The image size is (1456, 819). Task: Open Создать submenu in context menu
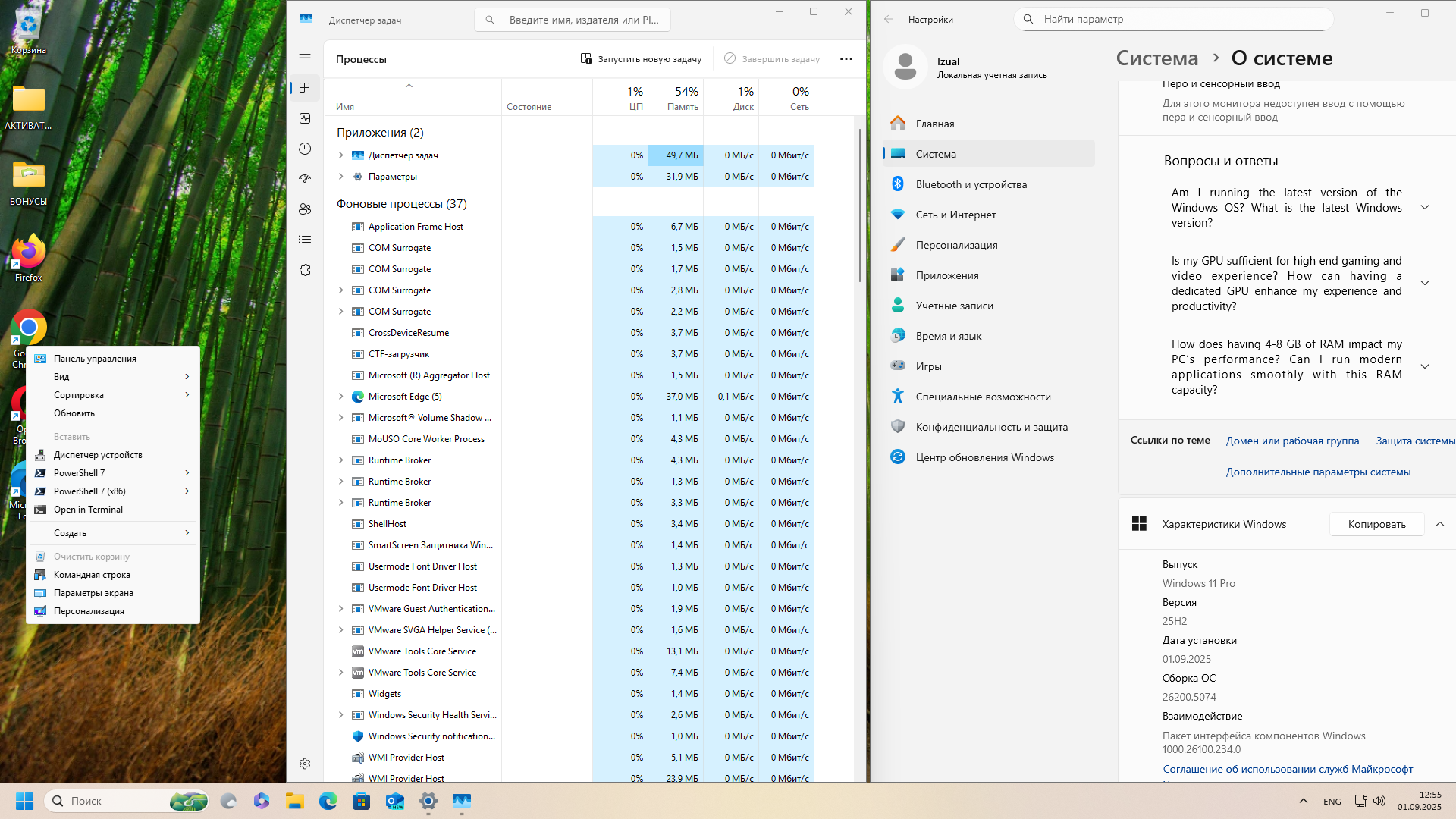pyautogui.click(x=113, y=533)
